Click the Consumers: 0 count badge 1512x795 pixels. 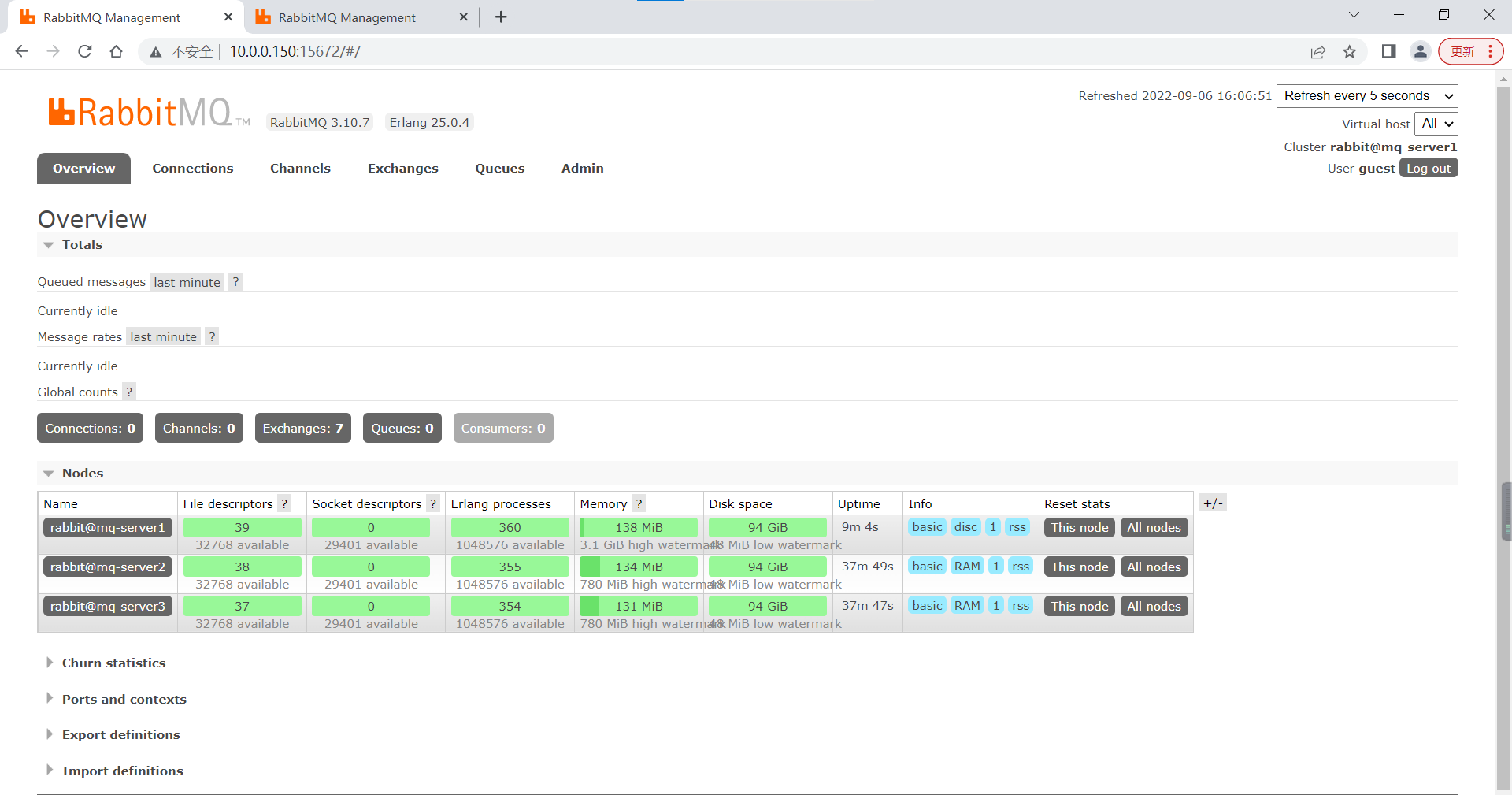[503, 428]
